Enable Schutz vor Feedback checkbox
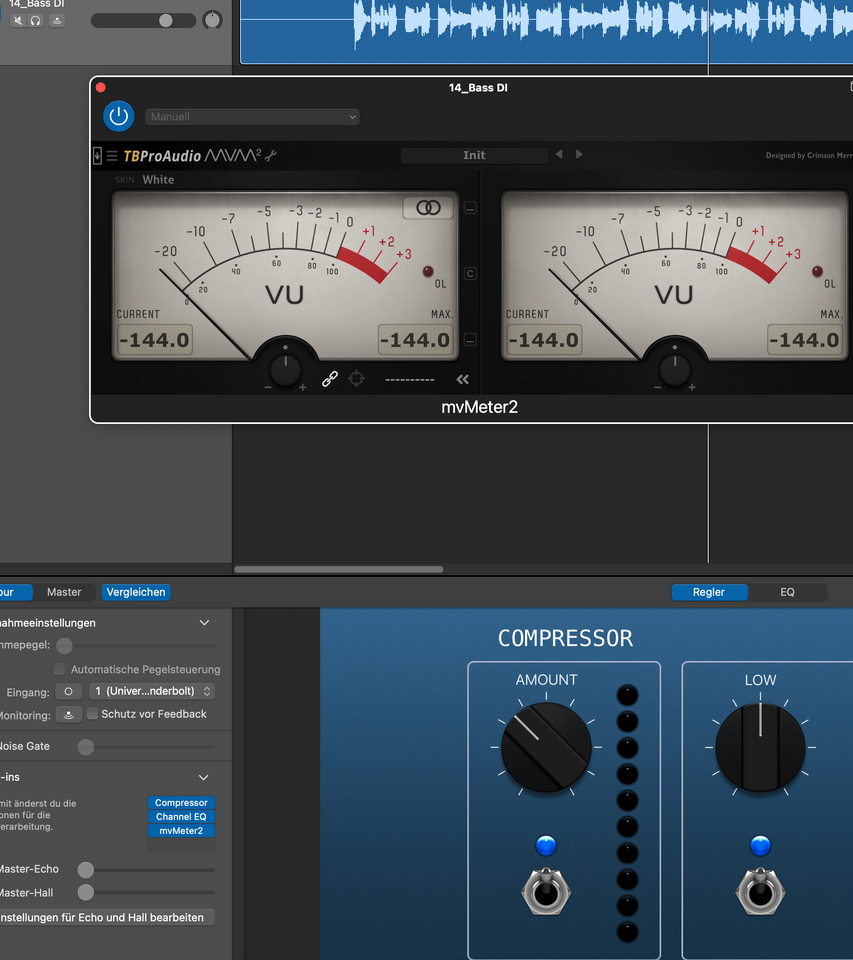The width and height of the screenshot is (853, 960). [92, 714]
